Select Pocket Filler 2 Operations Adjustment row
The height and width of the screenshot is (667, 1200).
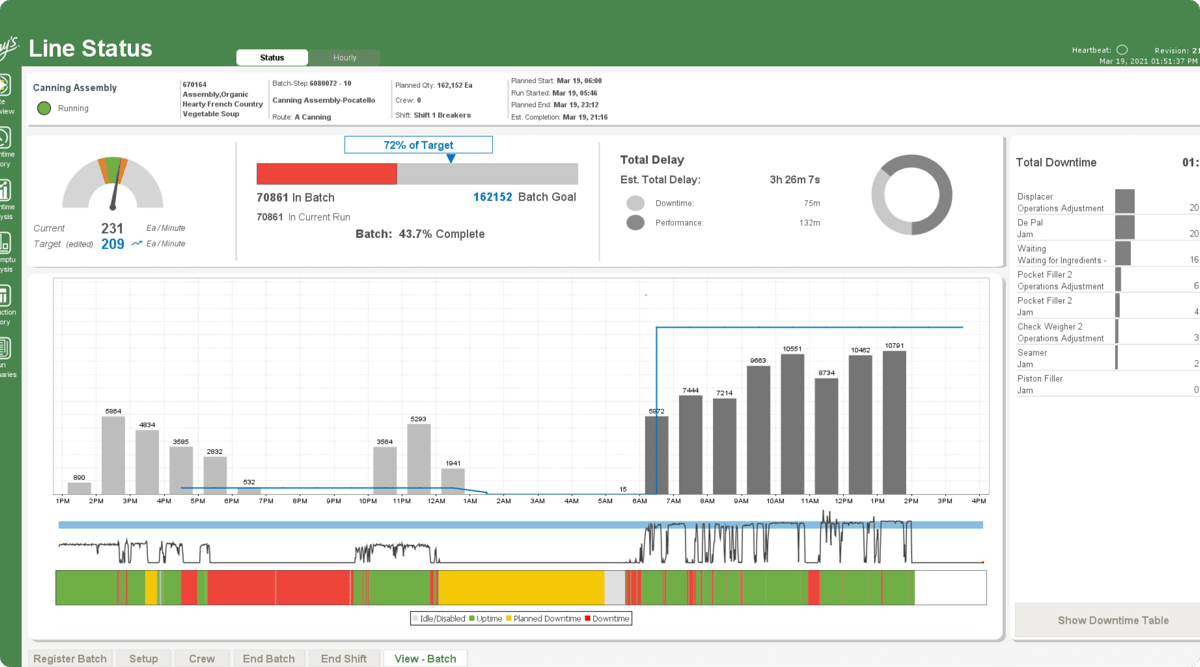pyautogui.click(x=1108, y=280)
